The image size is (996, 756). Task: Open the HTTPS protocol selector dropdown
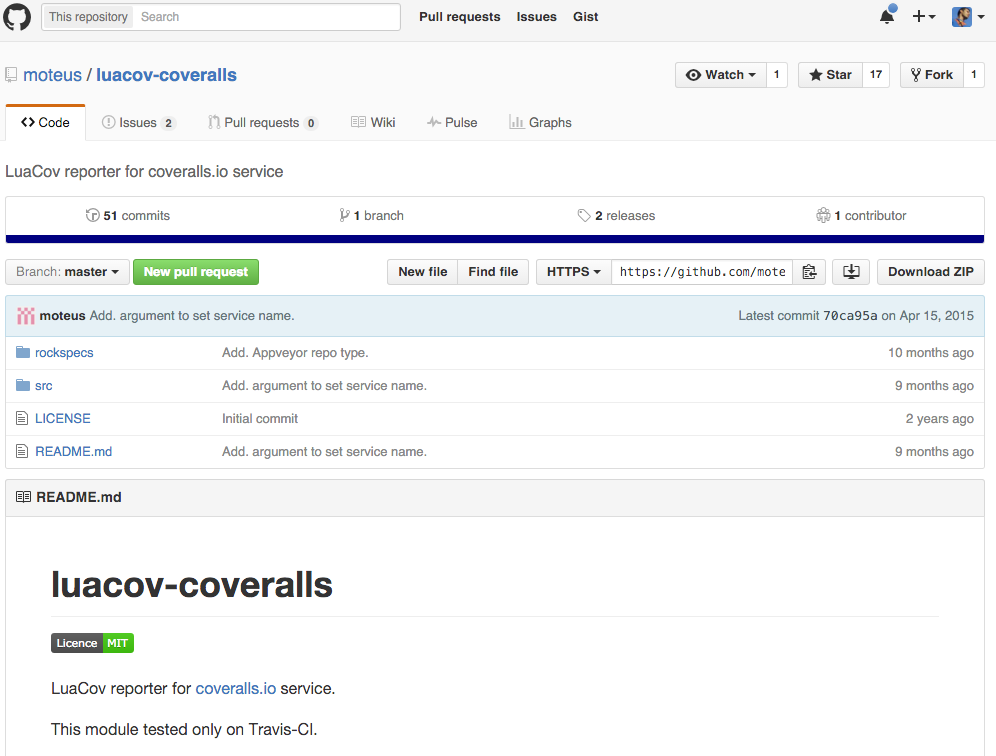tap(572, 271)
